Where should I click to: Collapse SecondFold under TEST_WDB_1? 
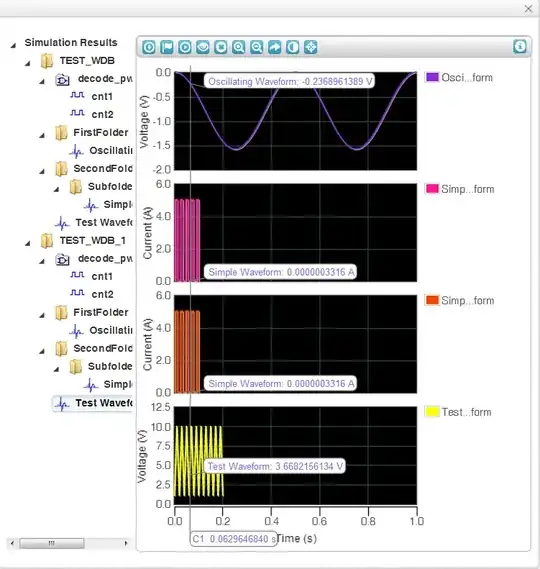pos(42,351)
